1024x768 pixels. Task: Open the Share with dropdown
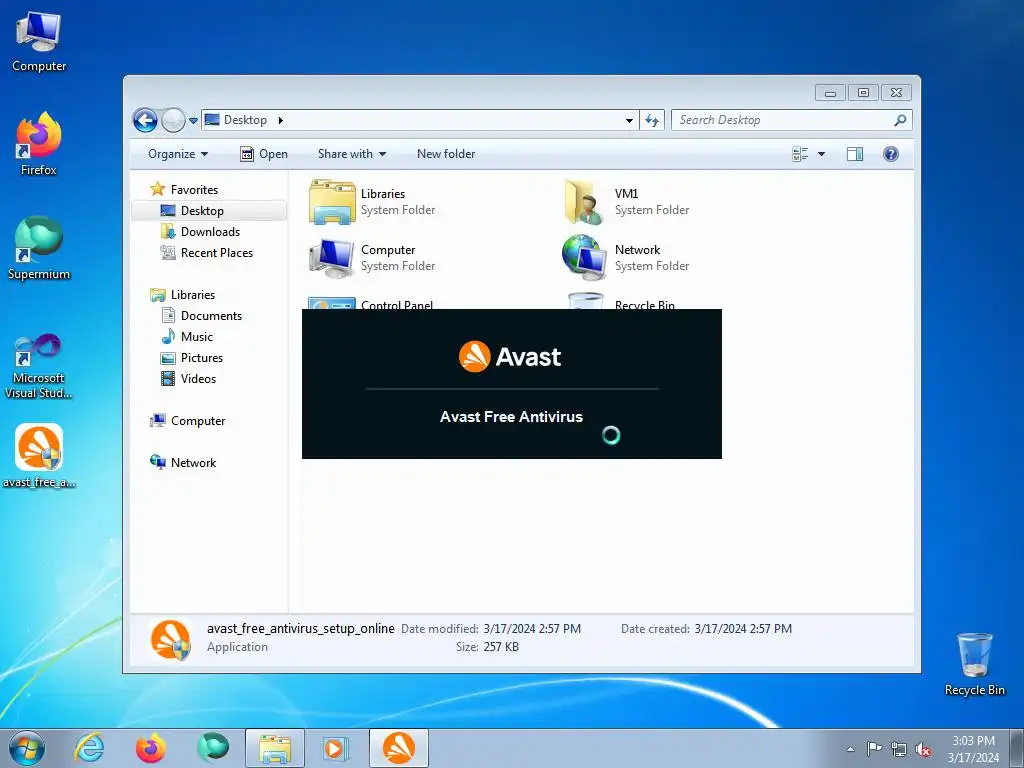pos(352,154)
